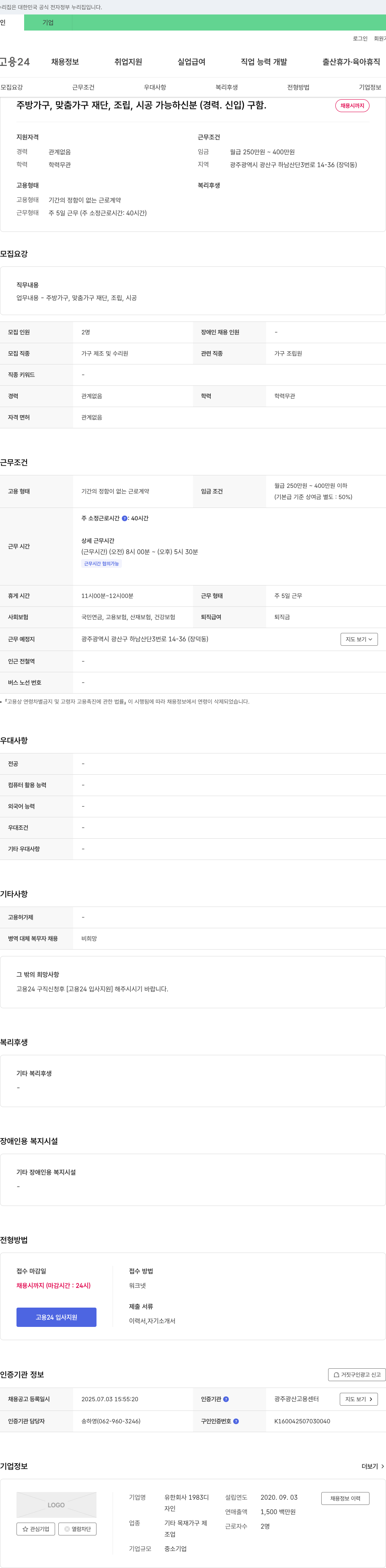Screen dimensions: 386x1568
Task: Click the 근무시간 협의가능 tag
Action: pos(101,564)
